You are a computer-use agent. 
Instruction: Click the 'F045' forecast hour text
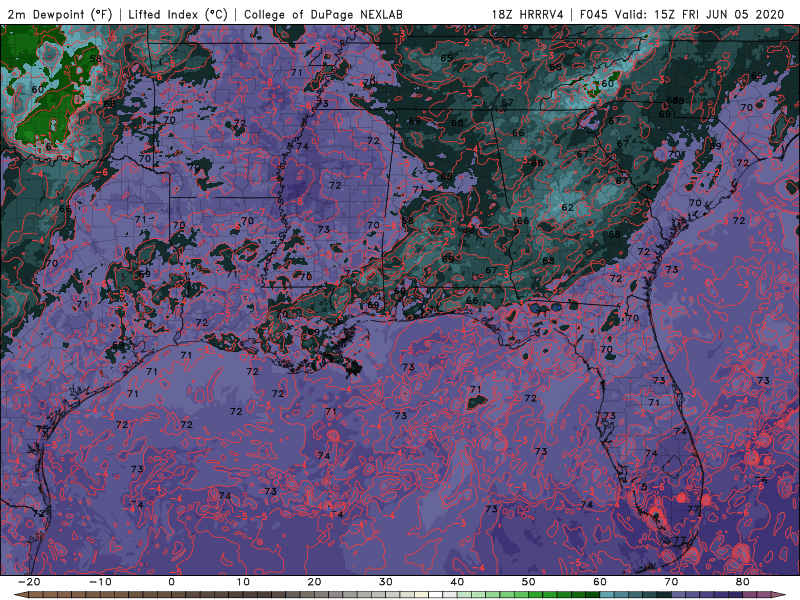point(594,15)
